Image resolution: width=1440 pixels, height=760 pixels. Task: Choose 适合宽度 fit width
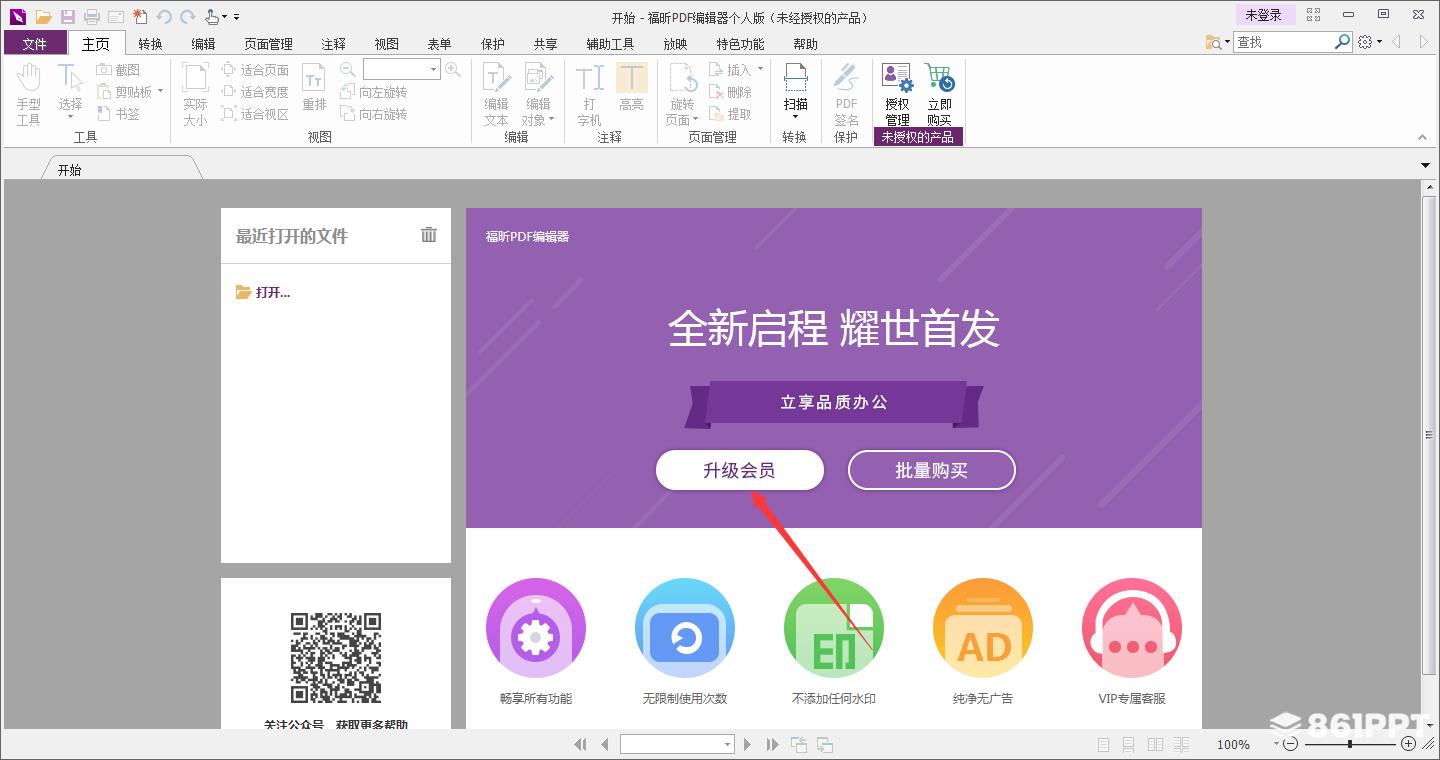click(255, 92)
